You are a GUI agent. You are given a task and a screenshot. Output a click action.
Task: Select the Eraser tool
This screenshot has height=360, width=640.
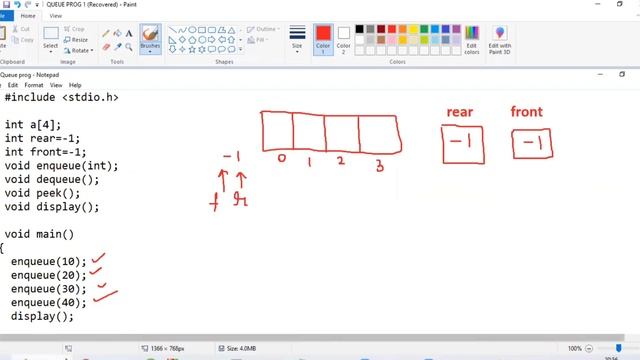tap(106, 47)
